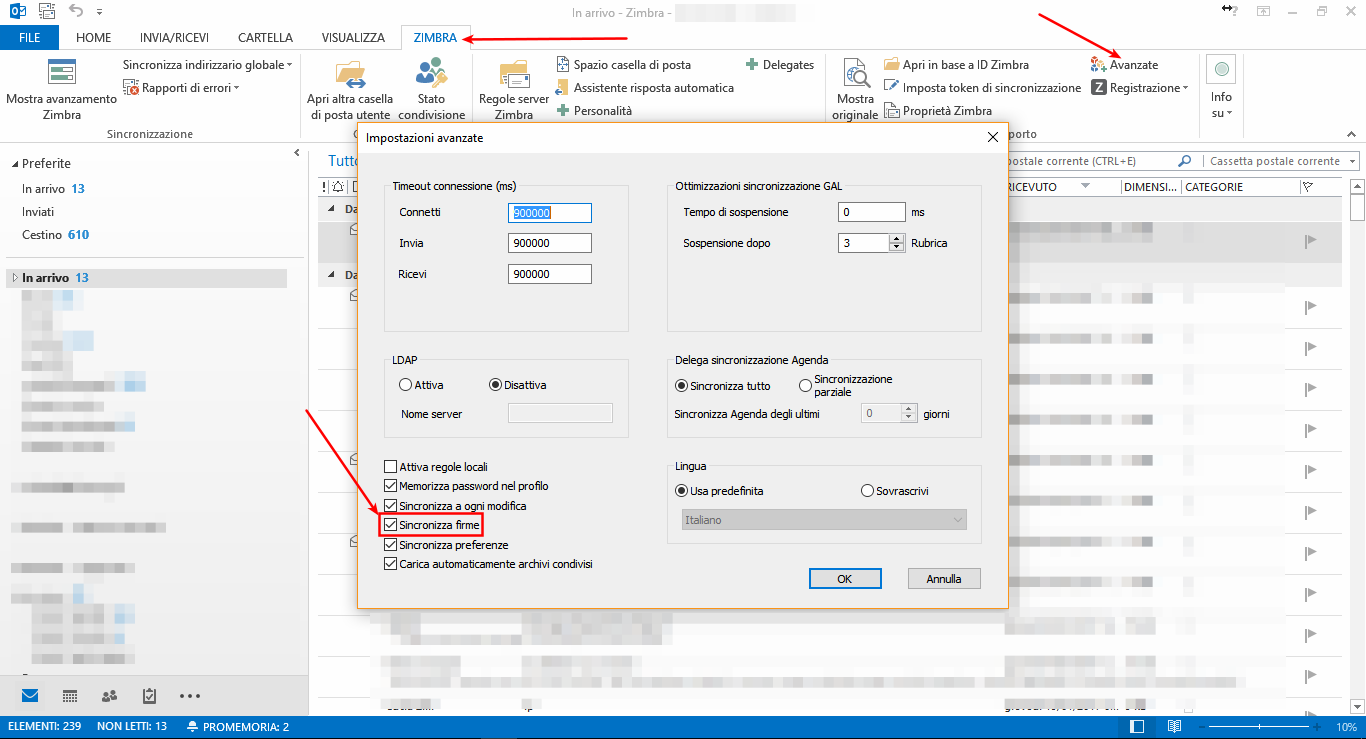Switch to Calendar view icon
Image resolution: width=1366 pixels, height=739 pixels.
click(70, 695)
